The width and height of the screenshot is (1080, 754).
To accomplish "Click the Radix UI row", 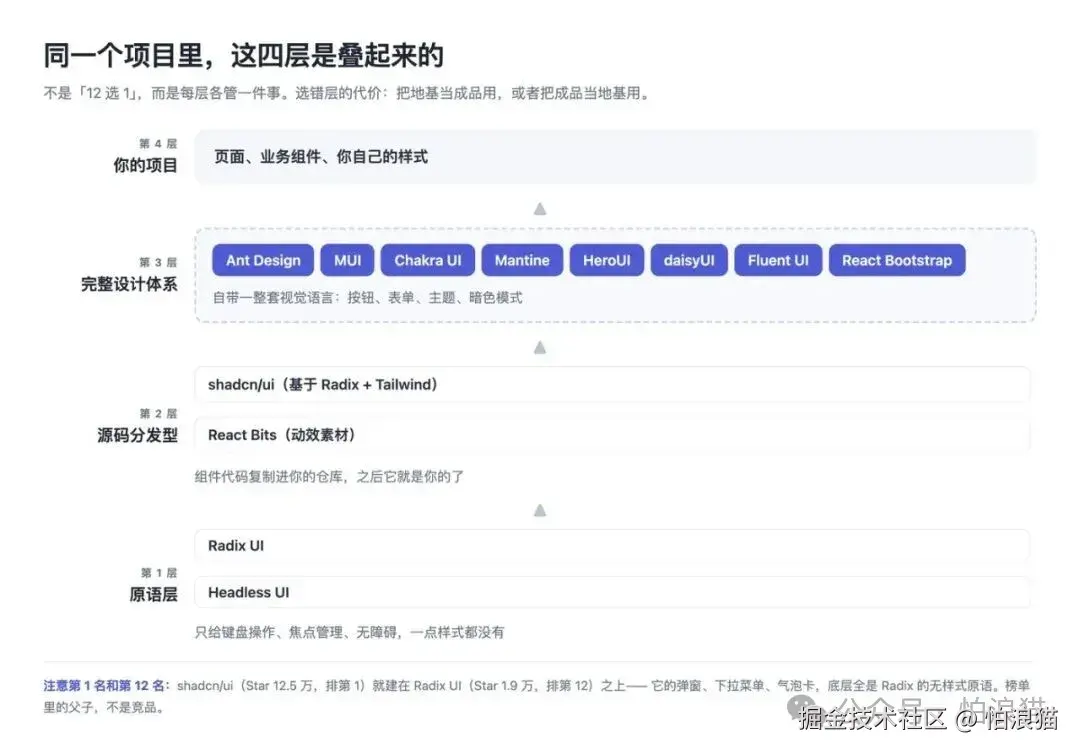I will pos(612,545).
